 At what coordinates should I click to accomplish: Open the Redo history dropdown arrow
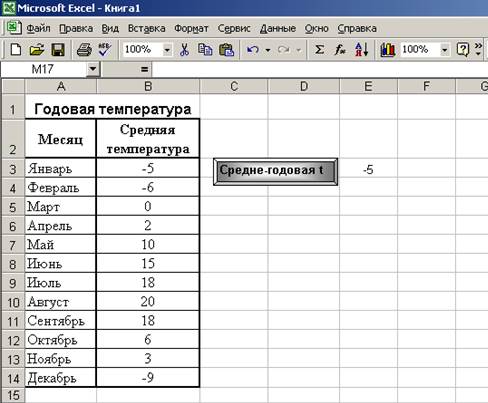click(x=299, y=50)
